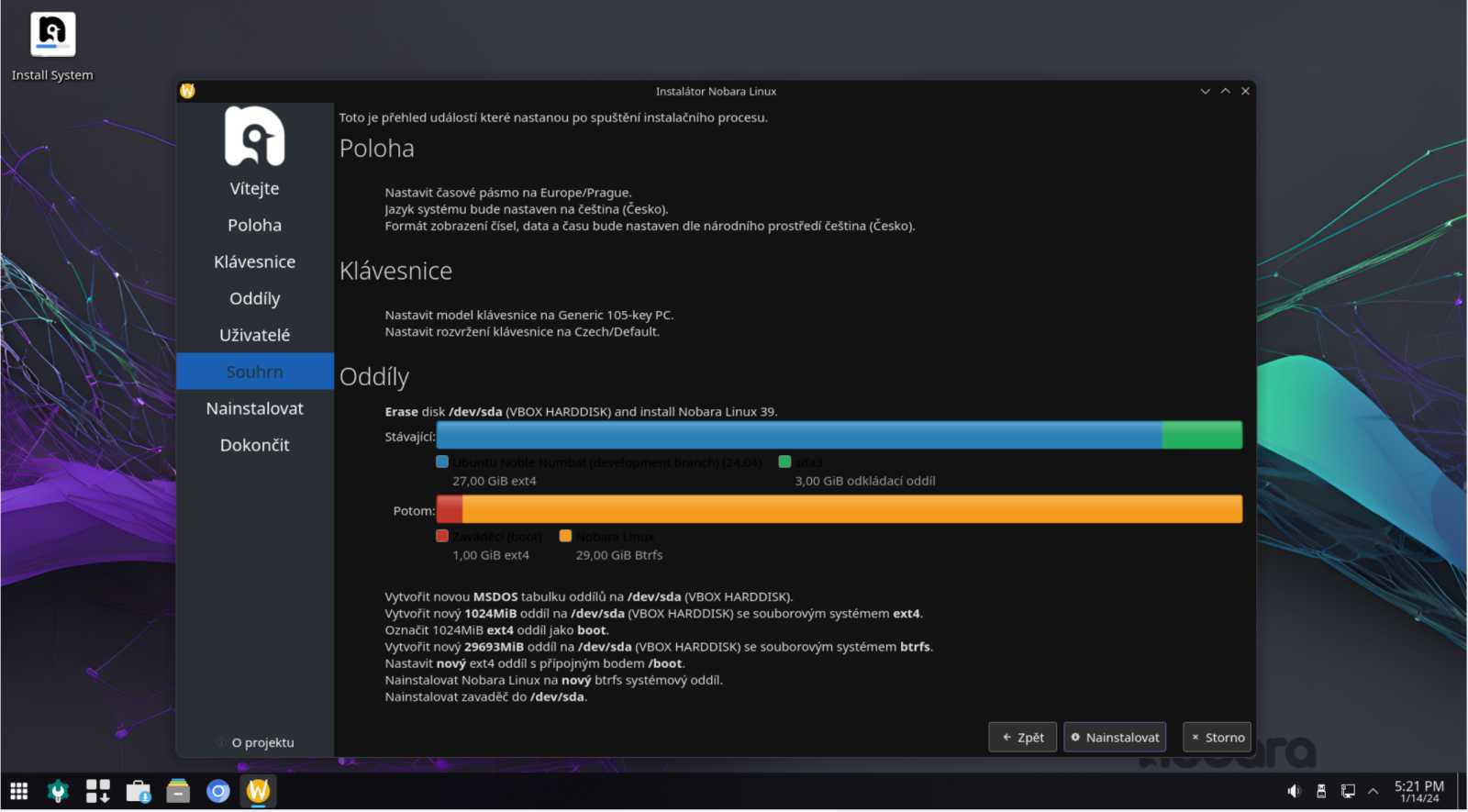Select the Nobara installer taskbar entry
The height and width of the screenshot is (812, 1468).
point(258,791)
